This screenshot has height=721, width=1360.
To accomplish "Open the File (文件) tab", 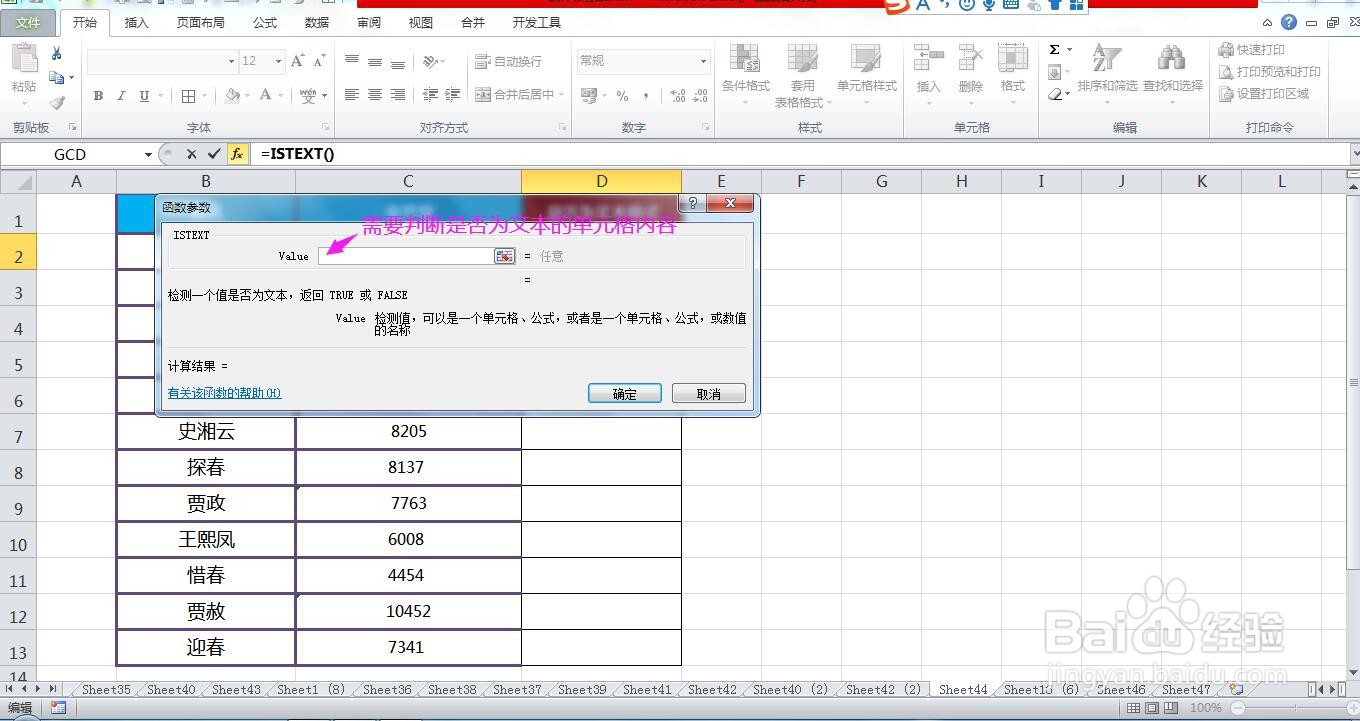I will tap(28, 22).
